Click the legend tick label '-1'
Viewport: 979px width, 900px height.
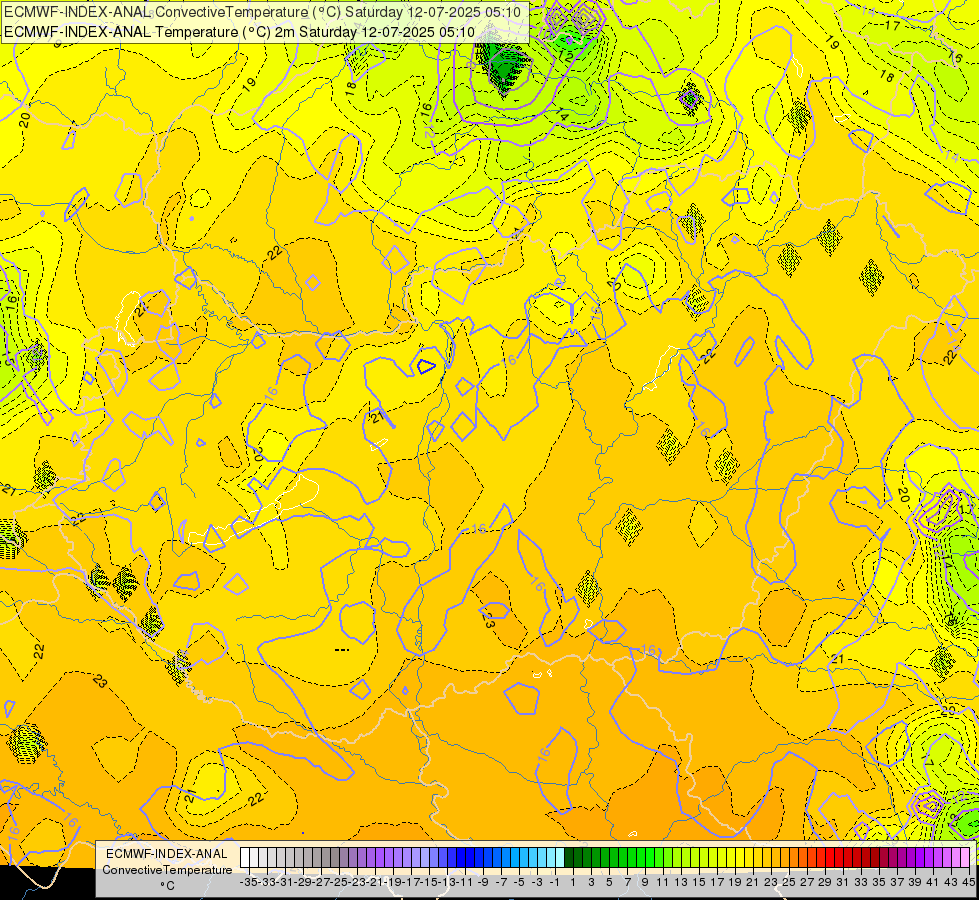tap(554, 882)
